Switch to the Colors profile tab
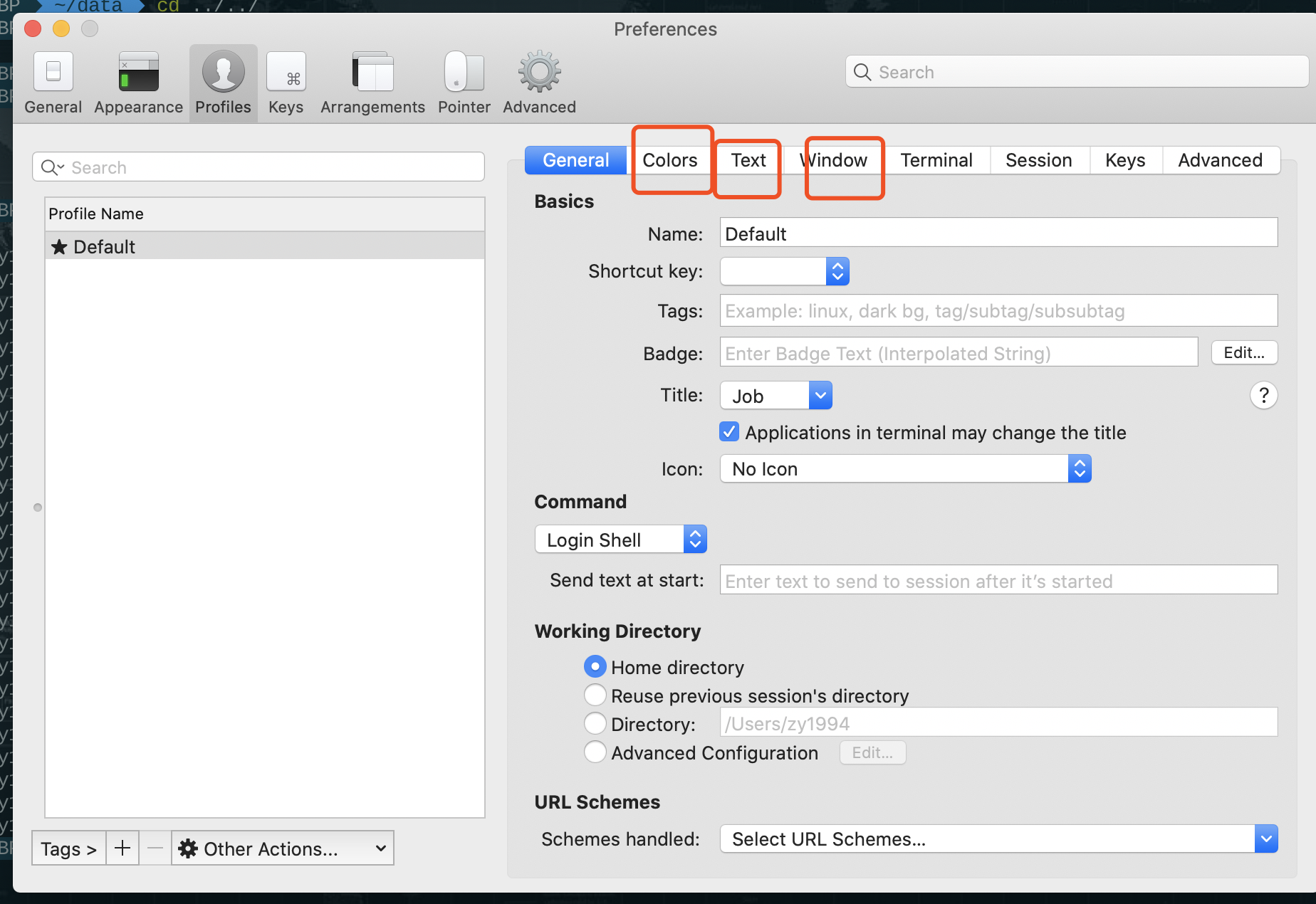Viewport: 1316px width, 904px height. coord(669,160)
